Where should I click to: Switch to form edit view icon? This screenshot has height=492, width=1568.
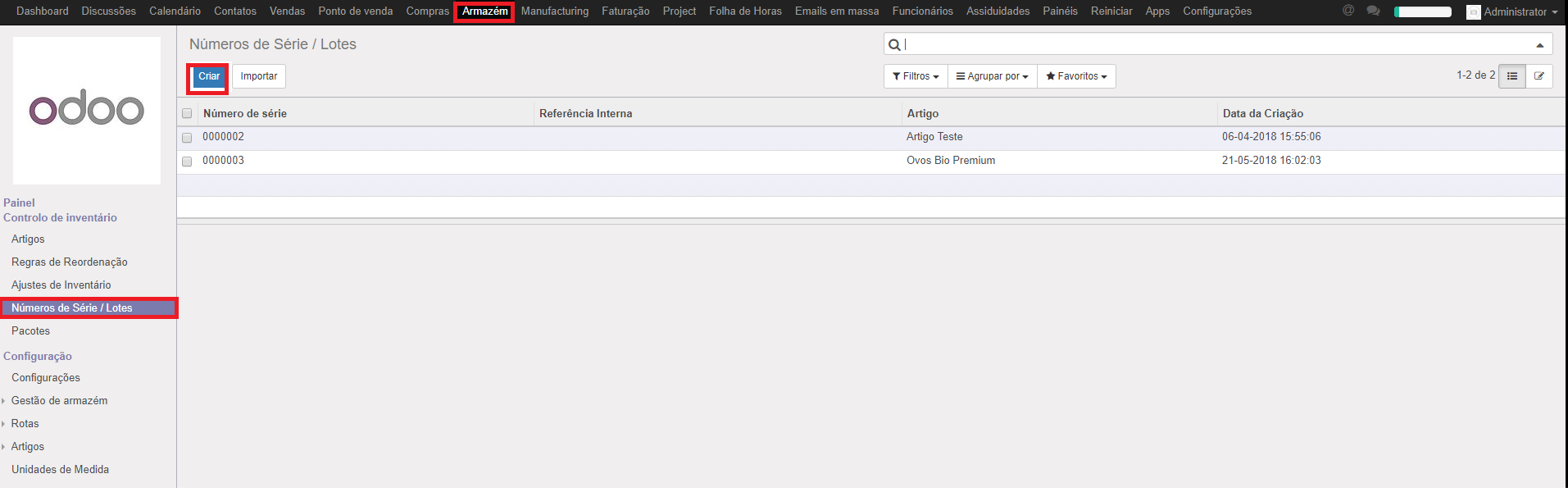pyautogui.click(x=1539, y=76)
